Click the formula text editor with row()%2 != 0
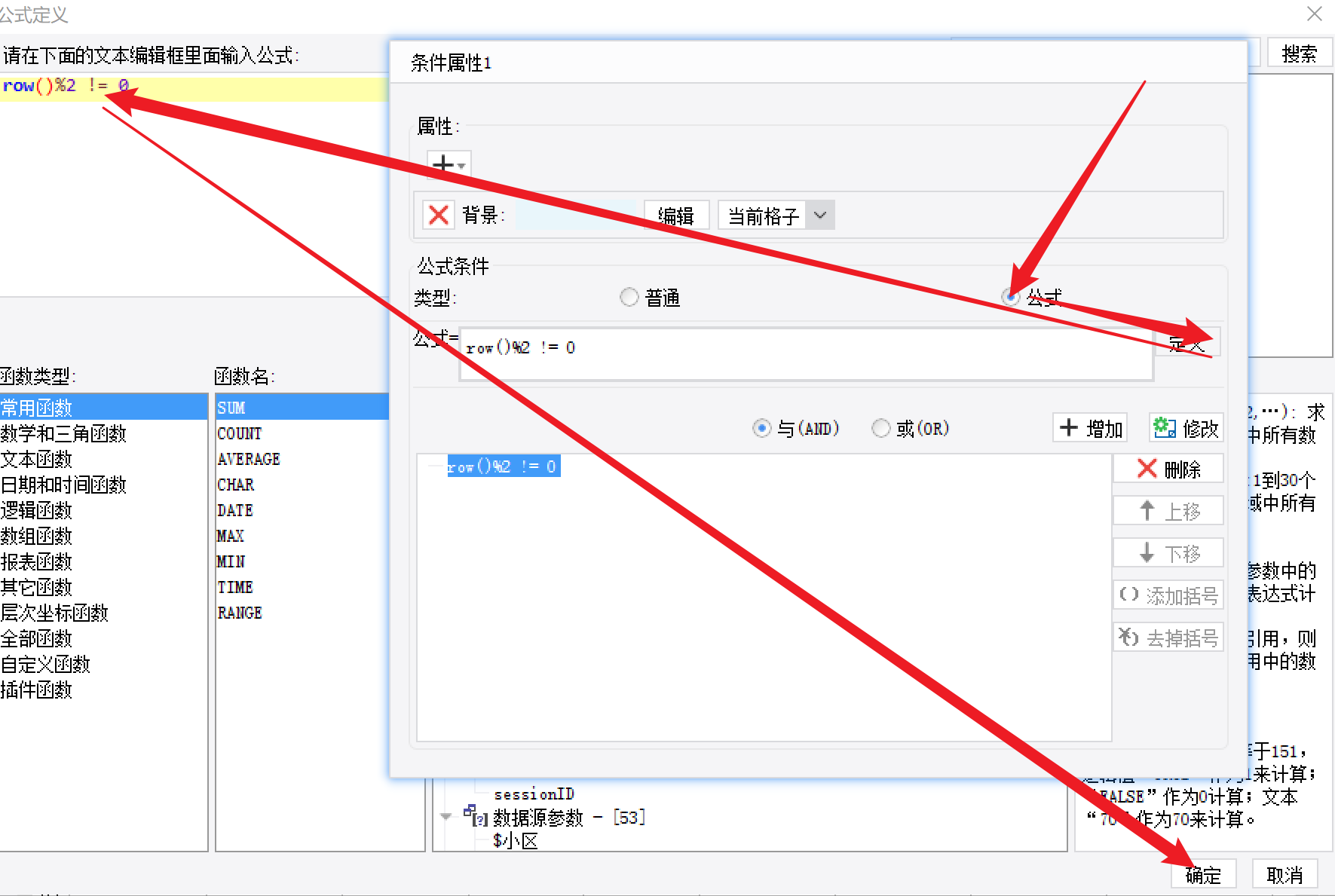This screenshot has height=896, width=1335. tap(194, 185)
